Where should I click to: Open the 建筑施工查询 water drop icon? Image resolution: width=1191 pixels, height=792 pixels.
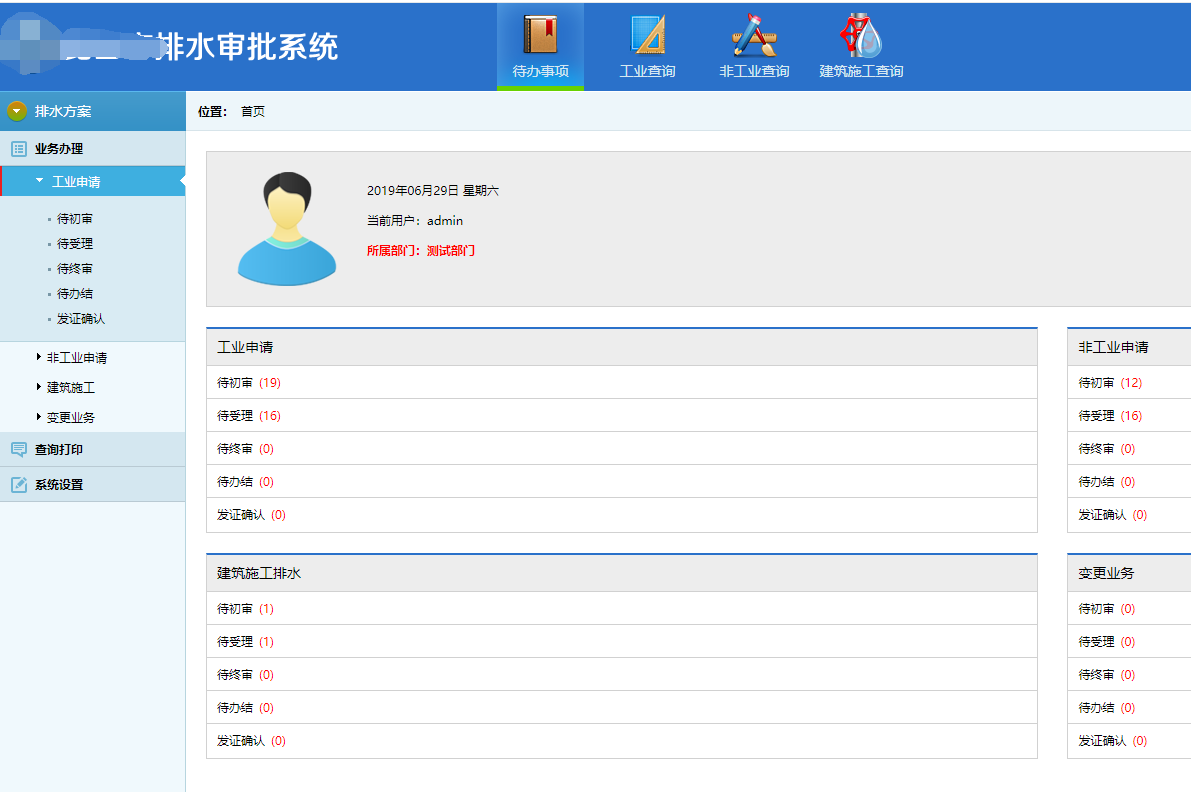[861, 35]
